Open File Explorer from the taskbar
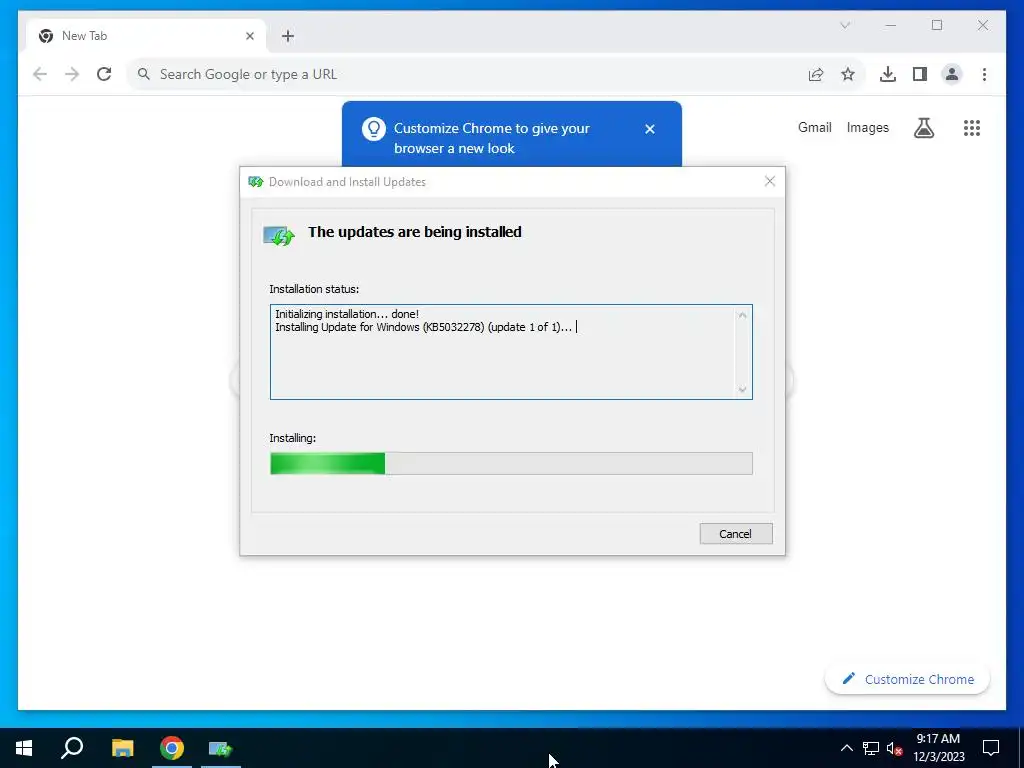Image resolution: width=1024 pixels, height=768 pixels. click(x=122, y=748)
